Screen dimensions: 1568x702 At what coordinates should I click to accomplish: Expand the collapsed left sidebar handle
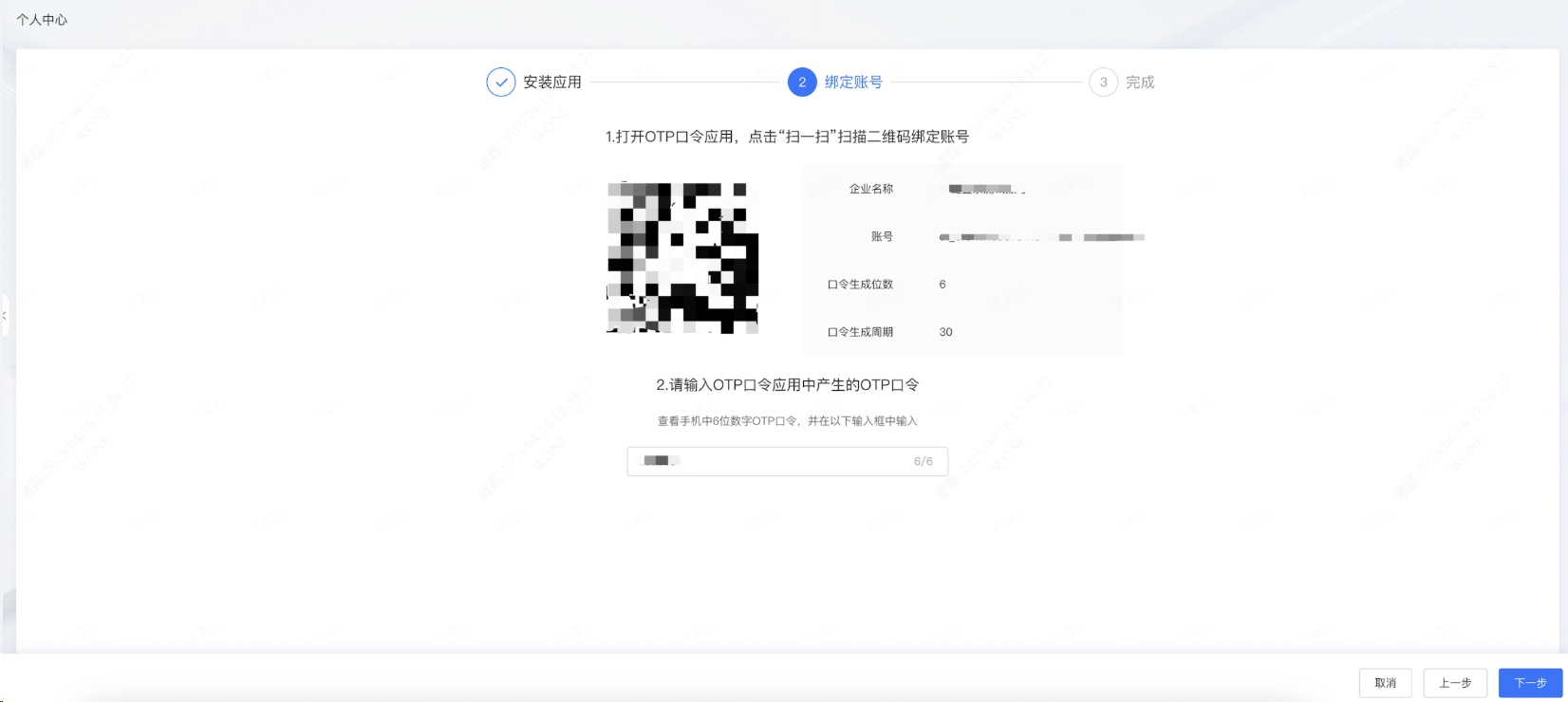[5, 315]
